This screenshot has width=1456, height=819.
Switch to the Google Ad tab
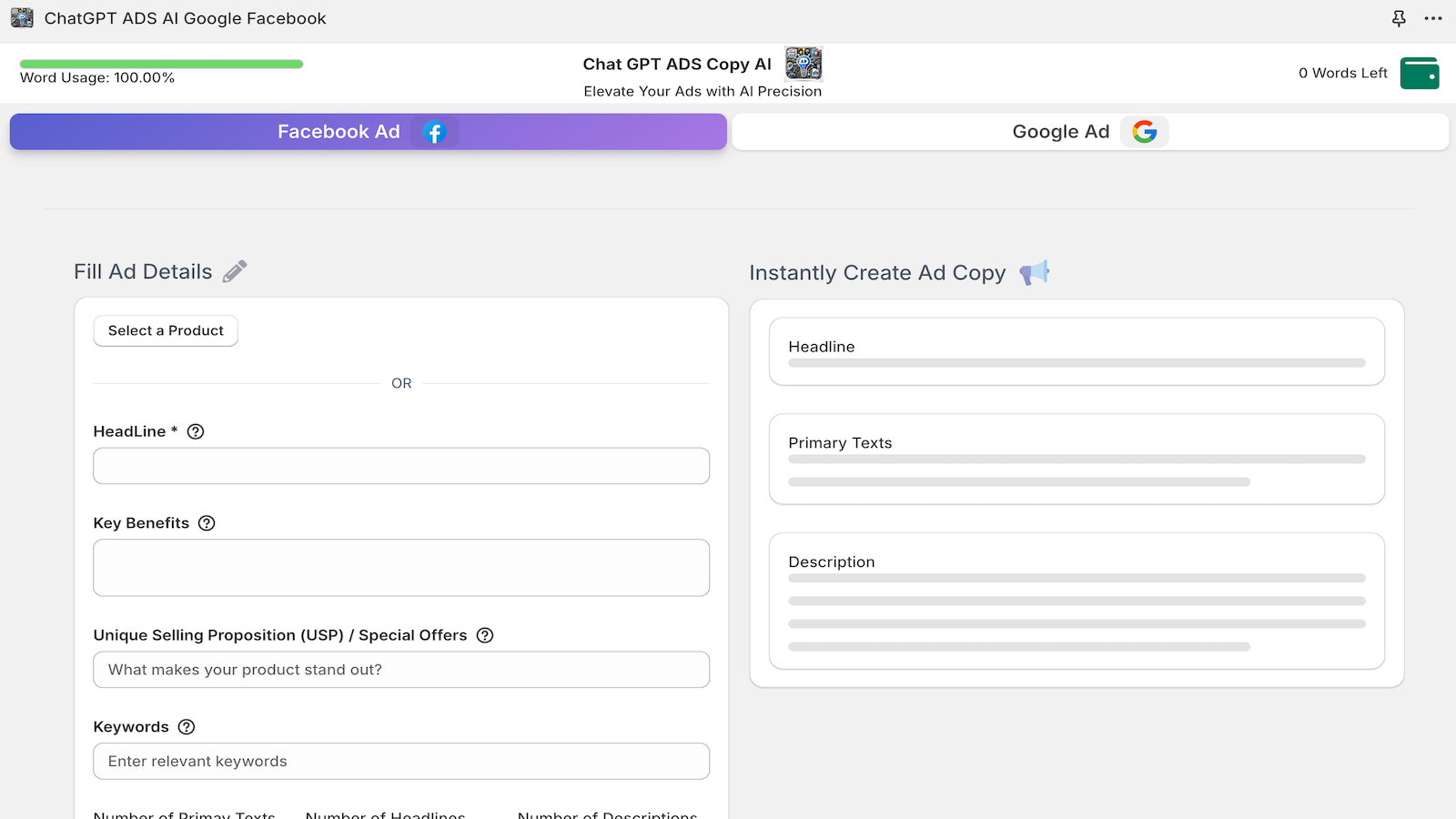[x=1089, y=132]
